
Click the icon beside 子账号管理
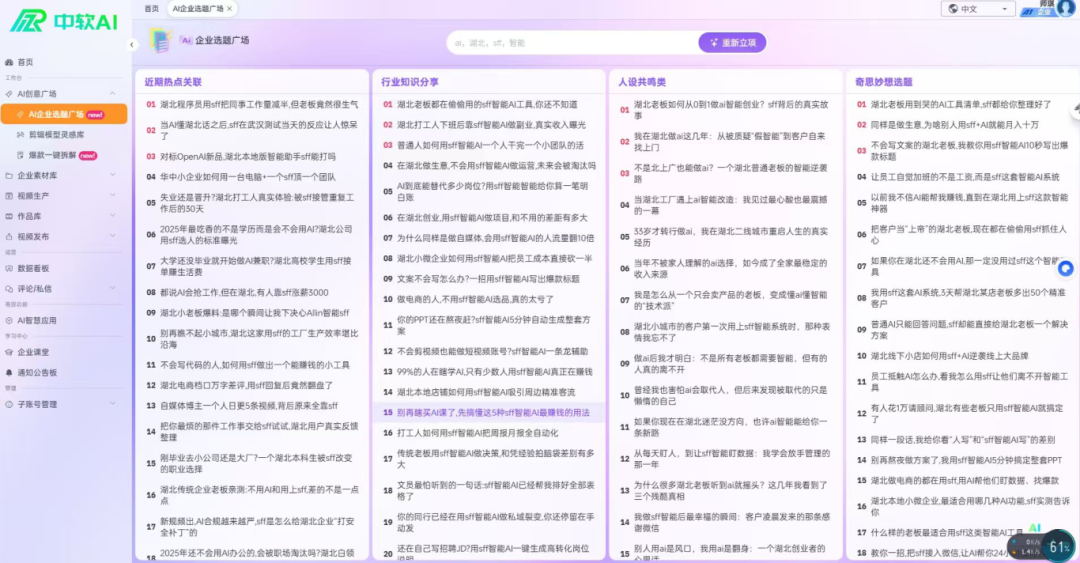click(9, 405)
